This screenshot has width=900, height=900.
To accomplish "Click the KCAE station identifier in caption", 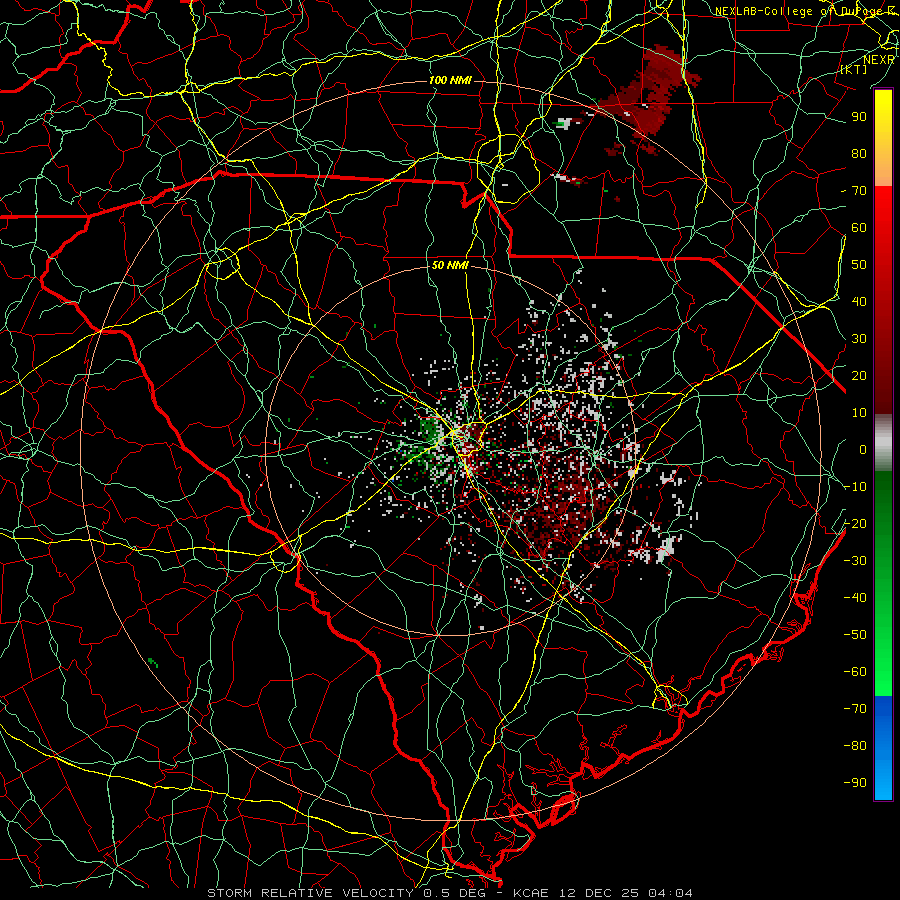I will point(530,893).
